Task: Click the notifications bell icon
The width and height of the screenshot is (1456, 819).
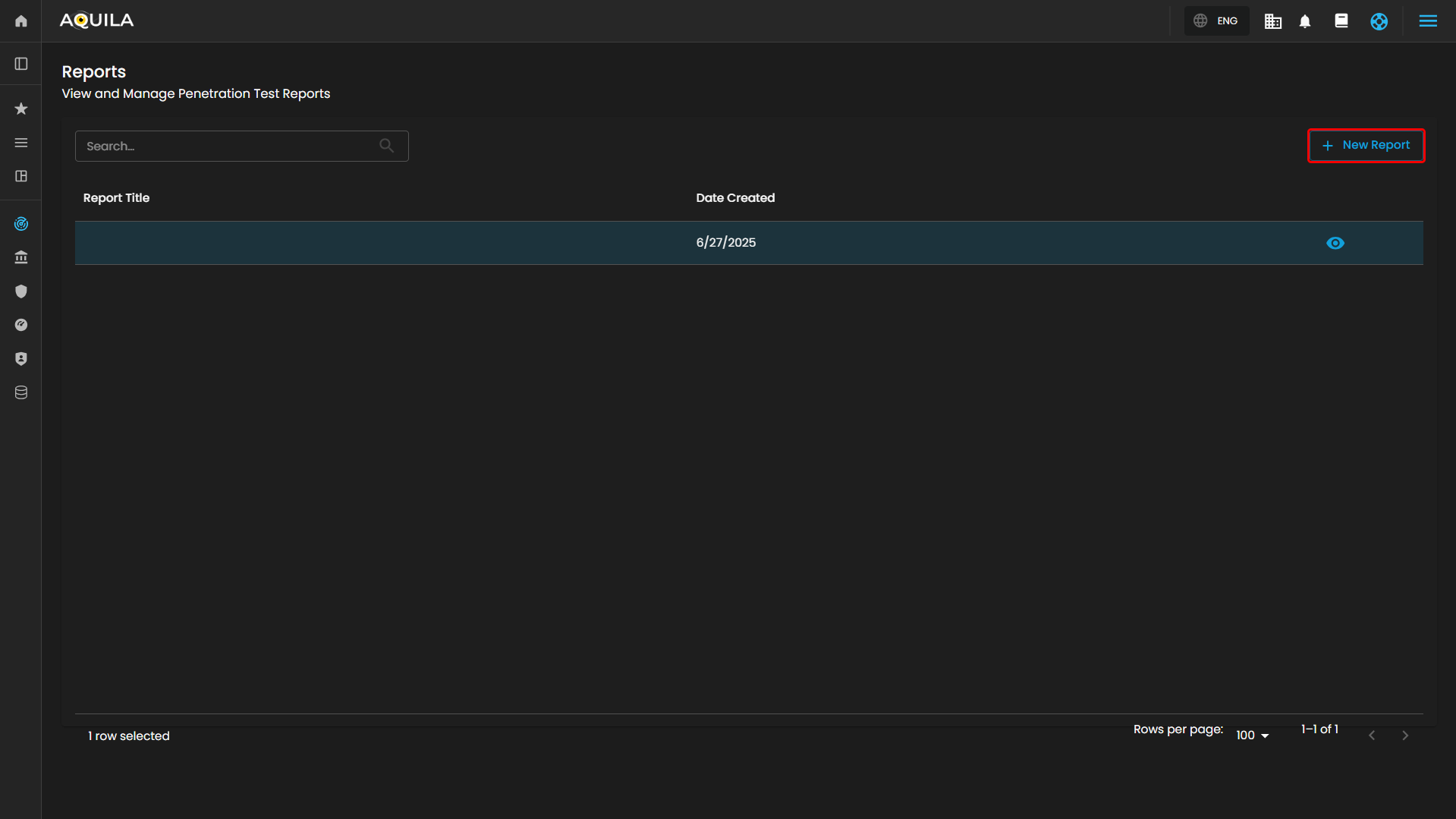Action: 1305,21
